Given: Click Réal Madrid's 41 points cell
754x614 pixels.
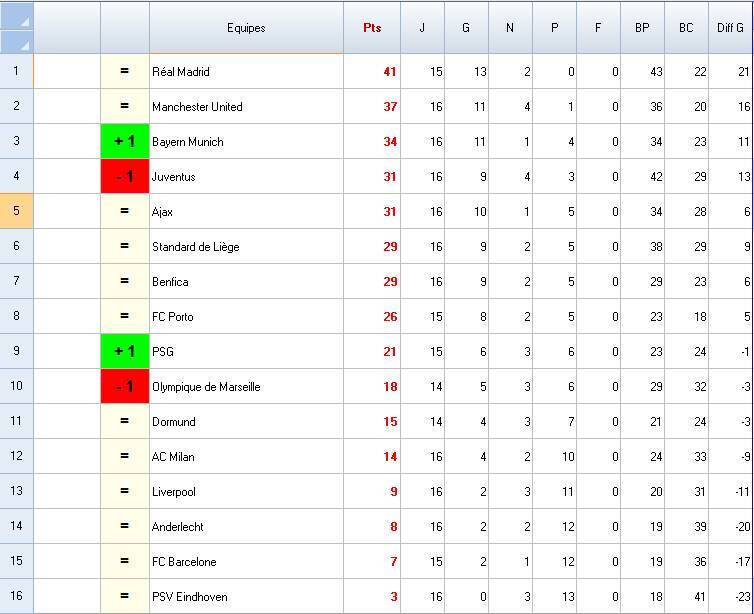Looking at the screenshot, I should click(x=372, y=71).
